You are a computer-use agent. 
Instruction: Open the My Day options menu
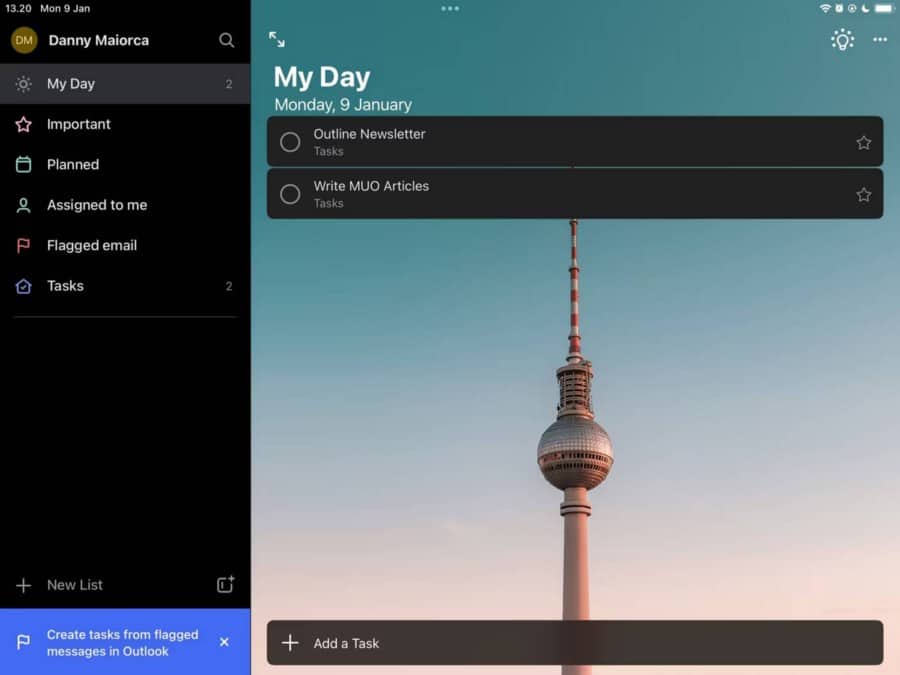tap(879, 40)
